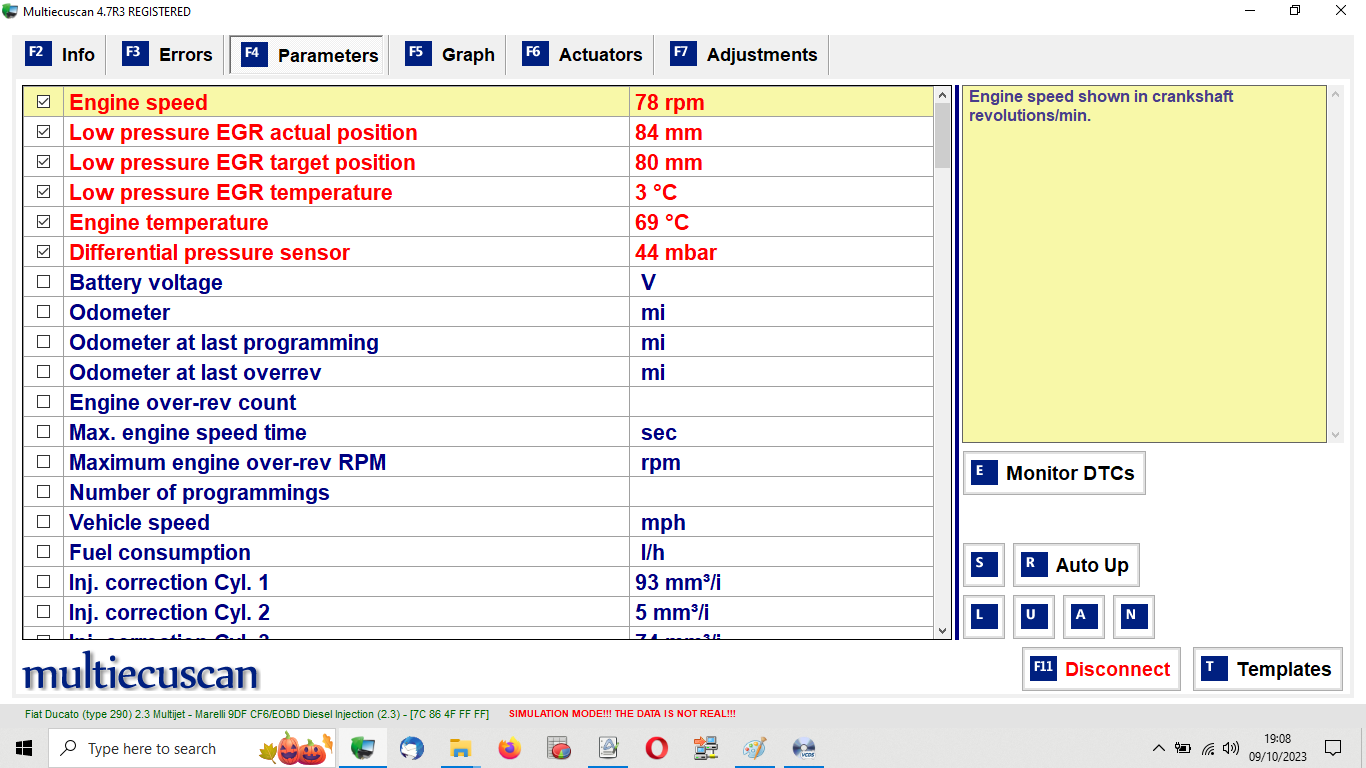Uncheck Low pressure EGR temperature checkbox

pos(43,192)
